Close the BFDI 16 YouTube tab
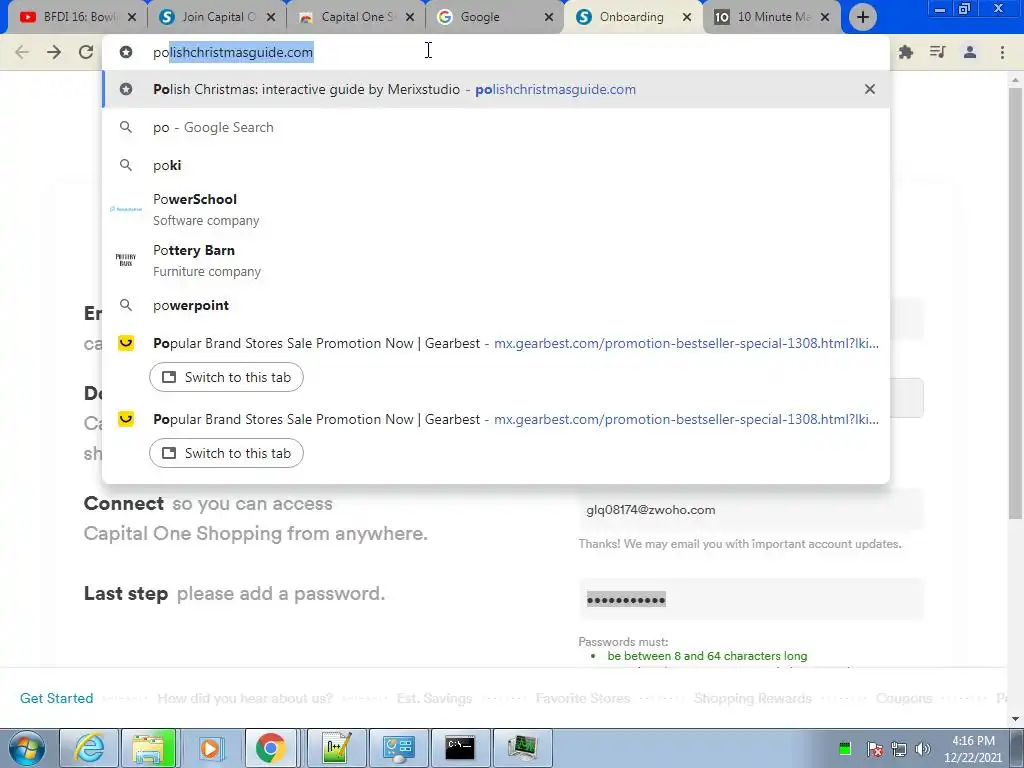This screenshot has width=1024, height=768. 132,18
